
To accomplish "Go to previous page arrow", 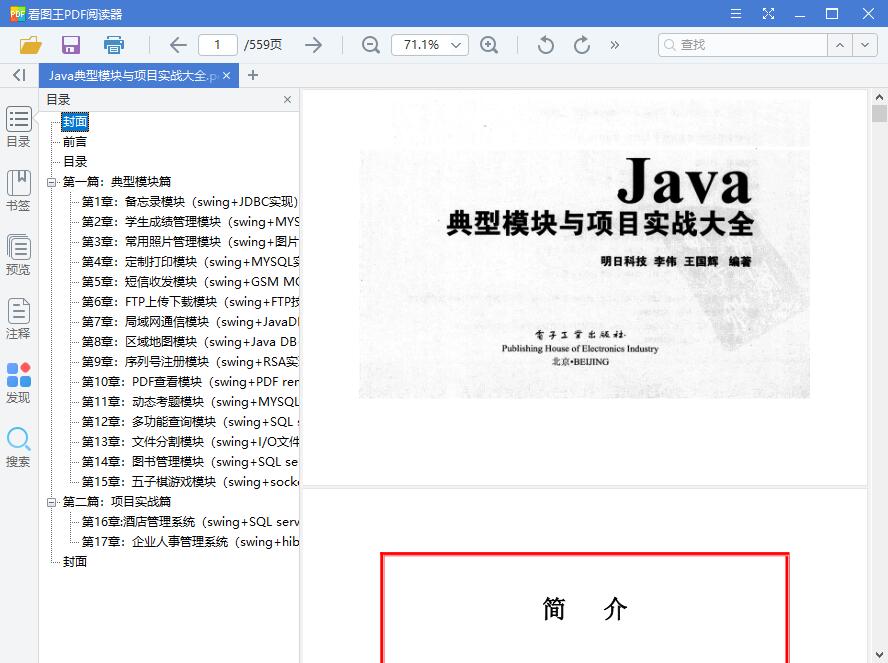I will pyautogui.click(x=178, y=45).
